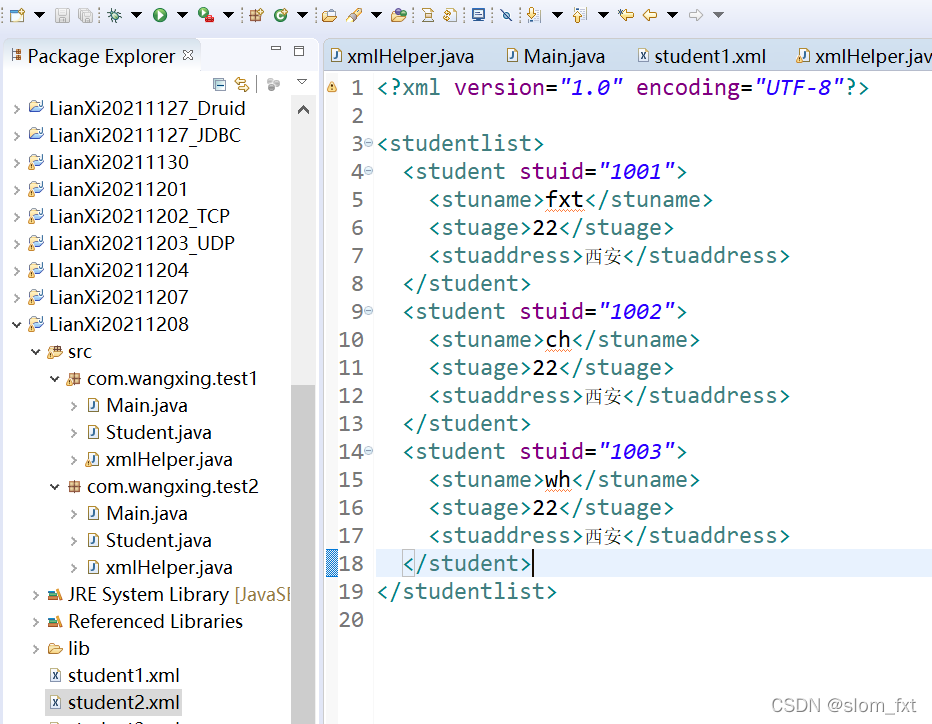Screen dimensions: 932x724
Task: Click the Open Task folder icon
Action: (x=399, y=15)
